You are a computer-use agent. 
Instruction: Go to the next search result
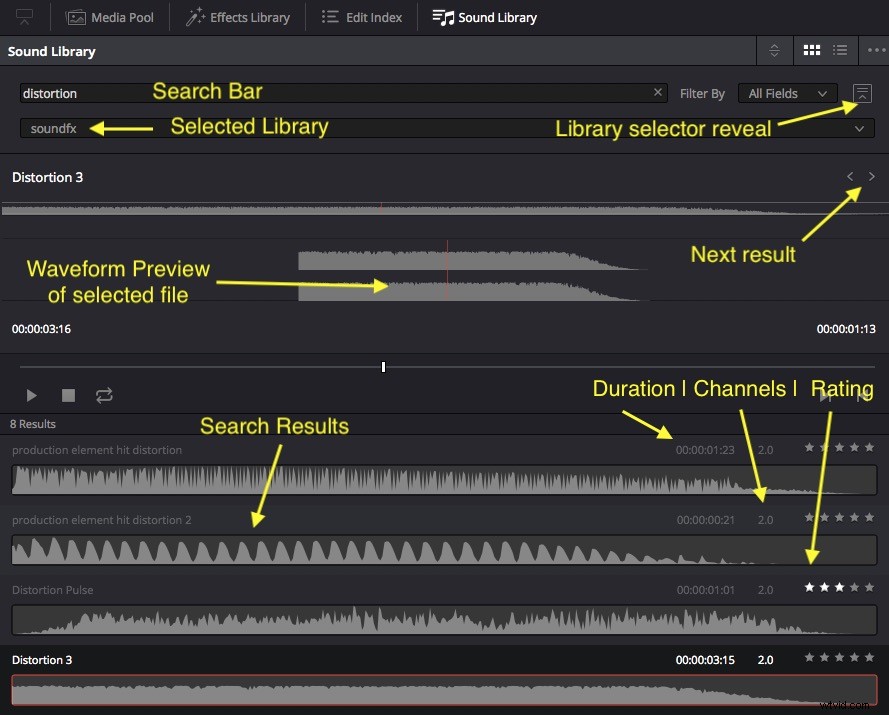(x=871, y=176)
